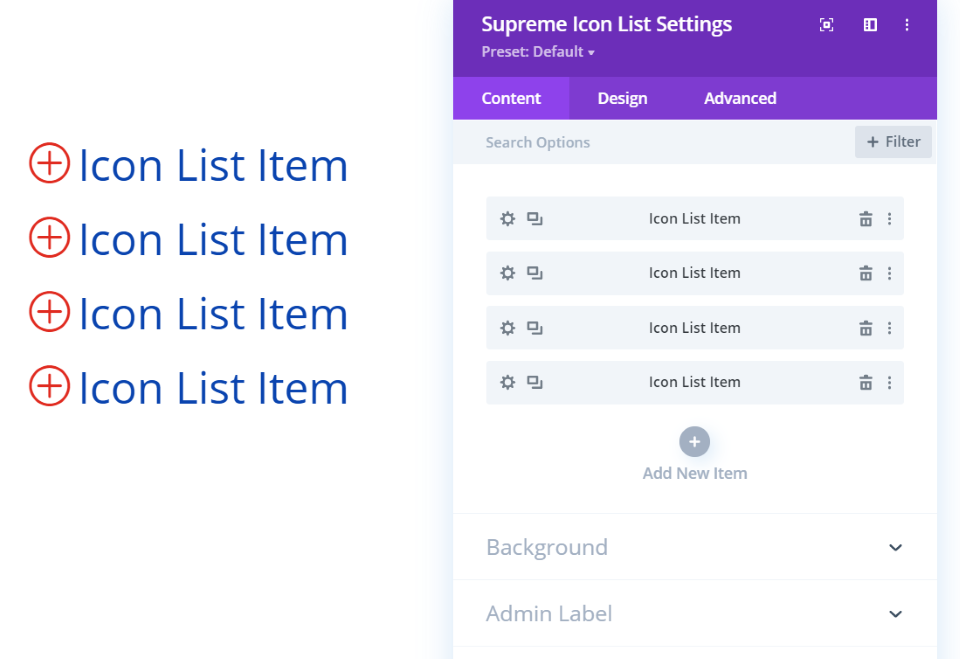This screenshot has height=659, width=960.
Task: Switch to the Design tab
Action: (x=622, y=98)
